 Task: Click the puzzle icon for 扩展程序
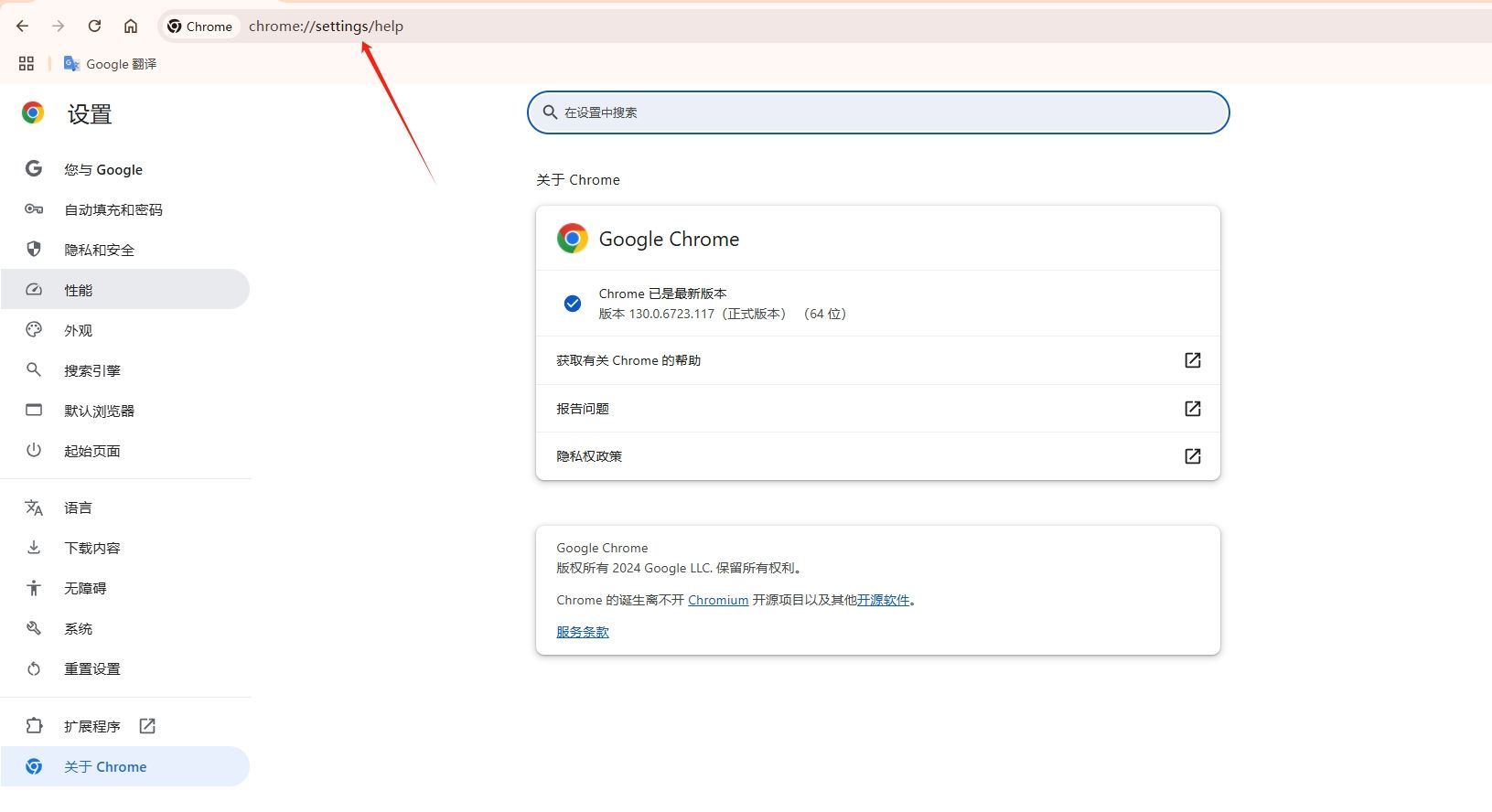(34, 726)
